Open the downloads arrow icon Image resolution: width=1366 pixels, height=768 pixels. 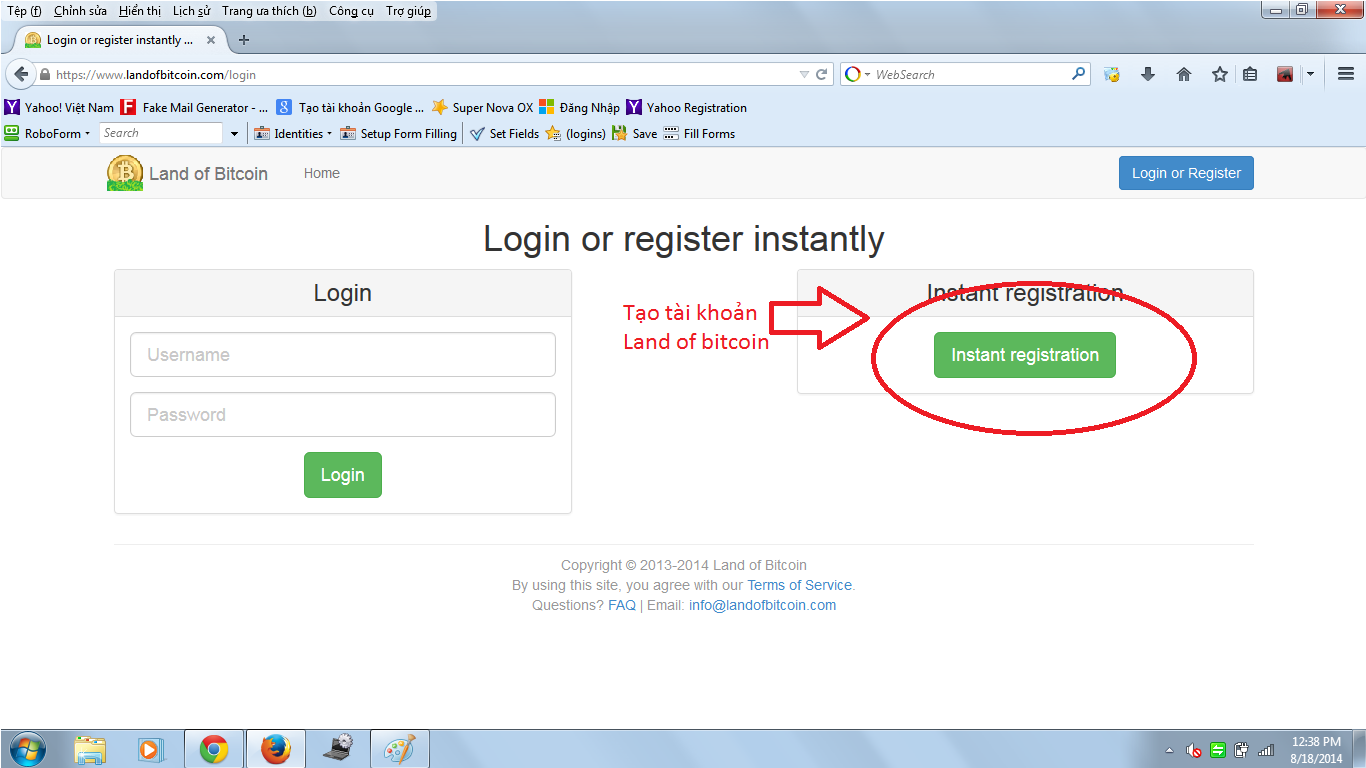pyautogui.click(x=1148, y=74)
